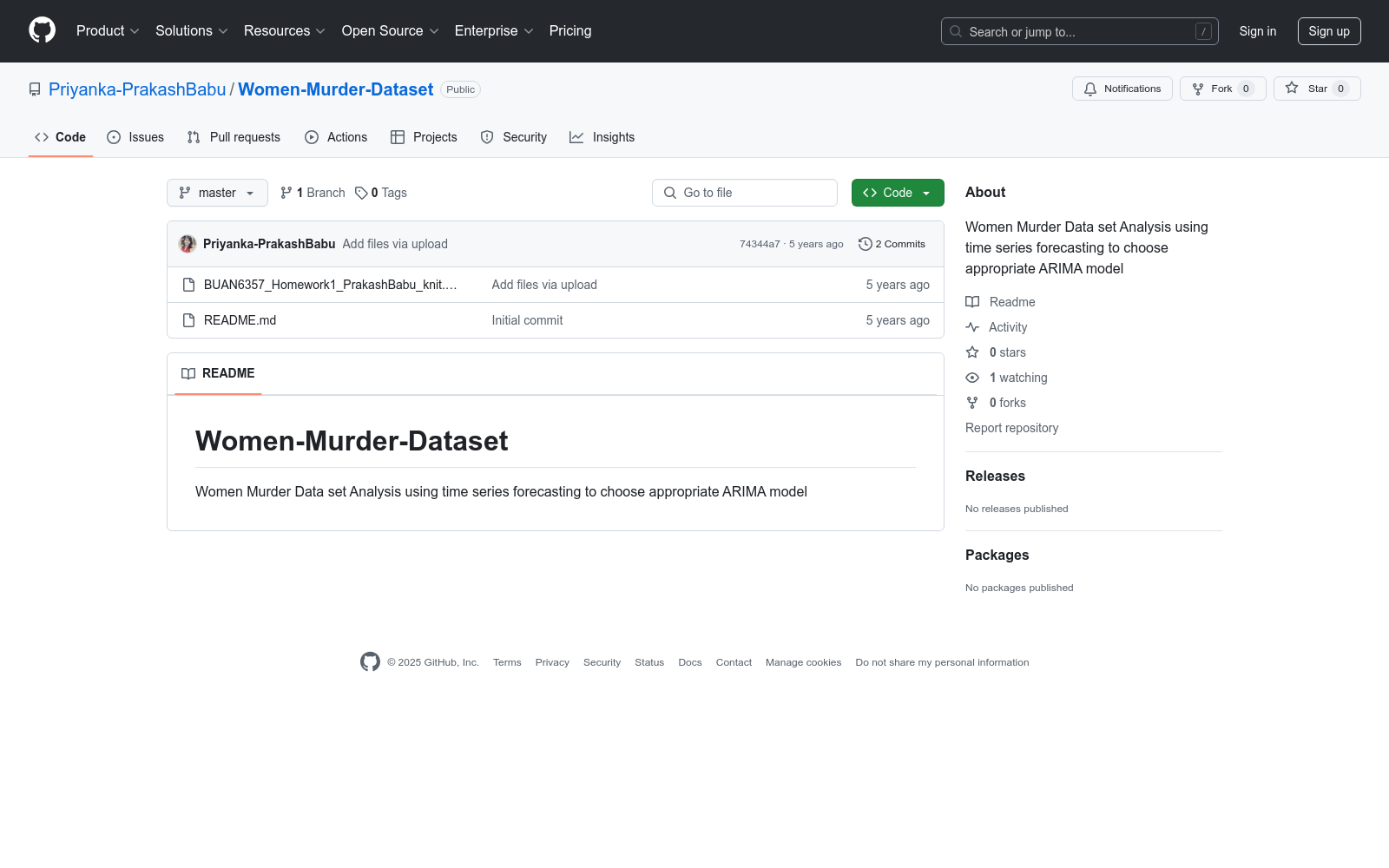
Task: Click the star icon in Star button
Action: click(1292, 89)
